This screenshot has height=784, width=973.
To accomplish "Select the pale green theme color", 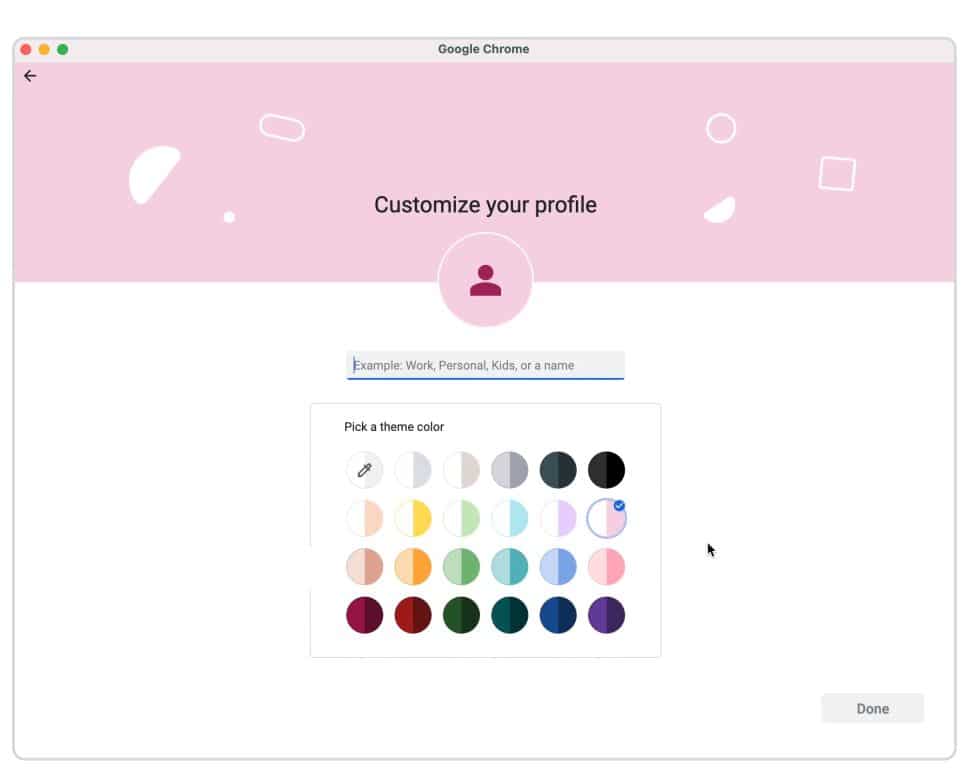I will 461,518.
